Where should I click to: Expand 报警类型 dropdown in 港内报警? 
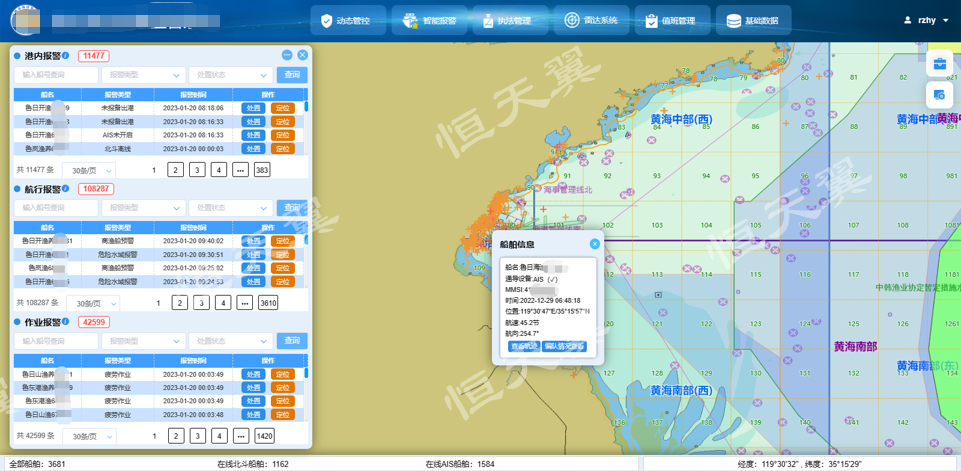point(145,75)
